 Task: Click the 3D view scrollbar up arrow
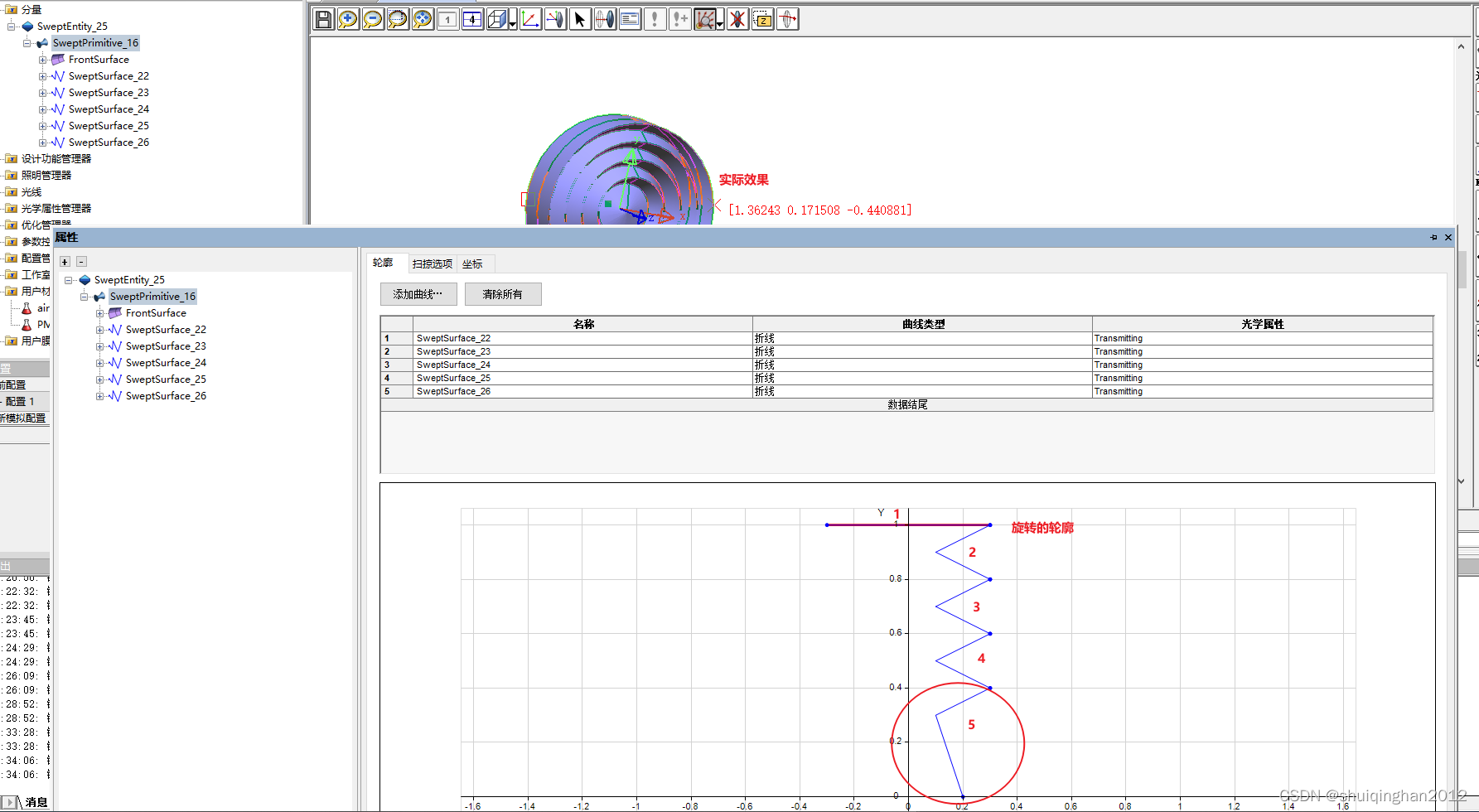click(x=1461, y=47)
